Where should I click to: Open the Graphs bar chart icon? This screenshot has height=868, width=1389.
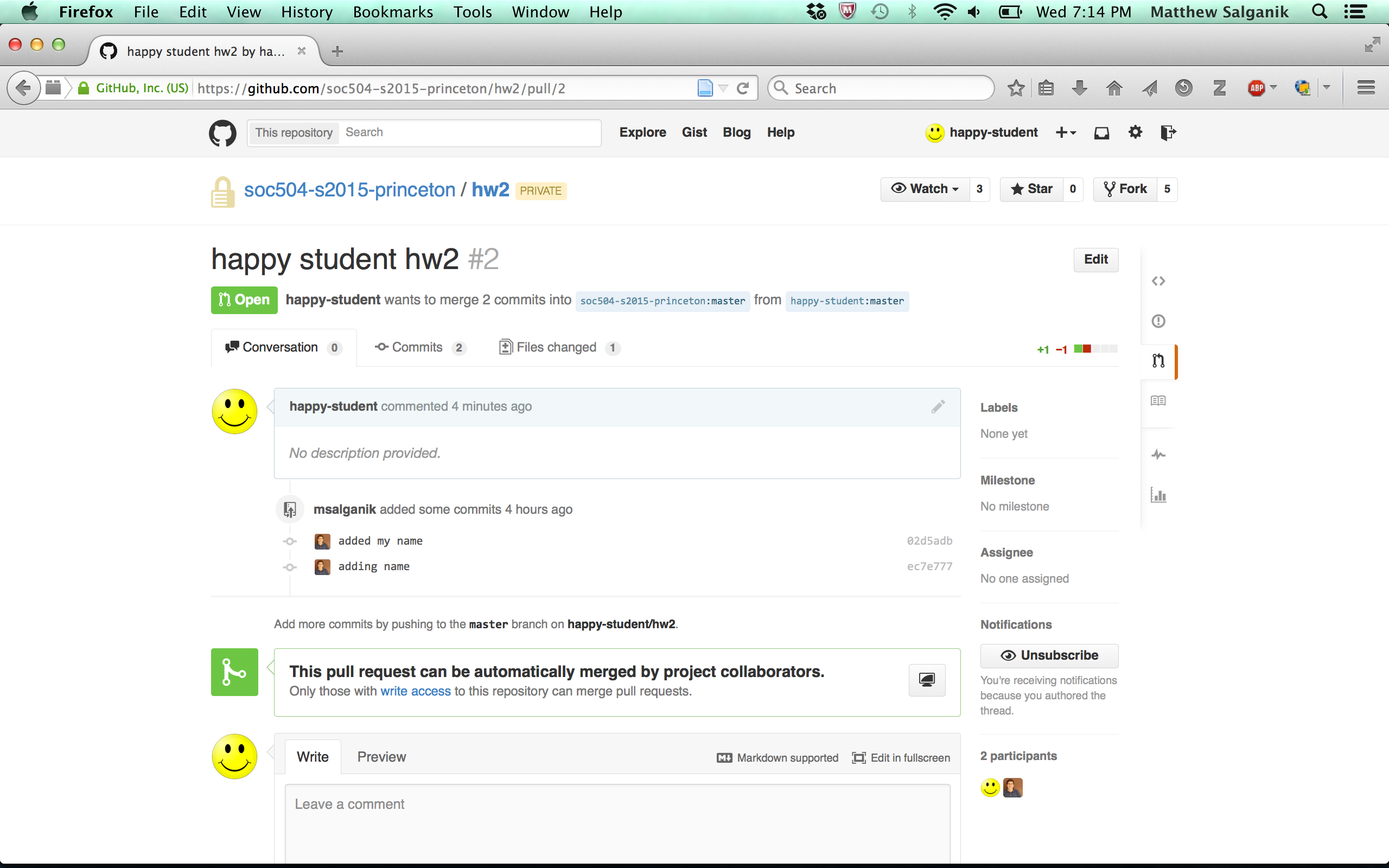tap(1158, 495)
